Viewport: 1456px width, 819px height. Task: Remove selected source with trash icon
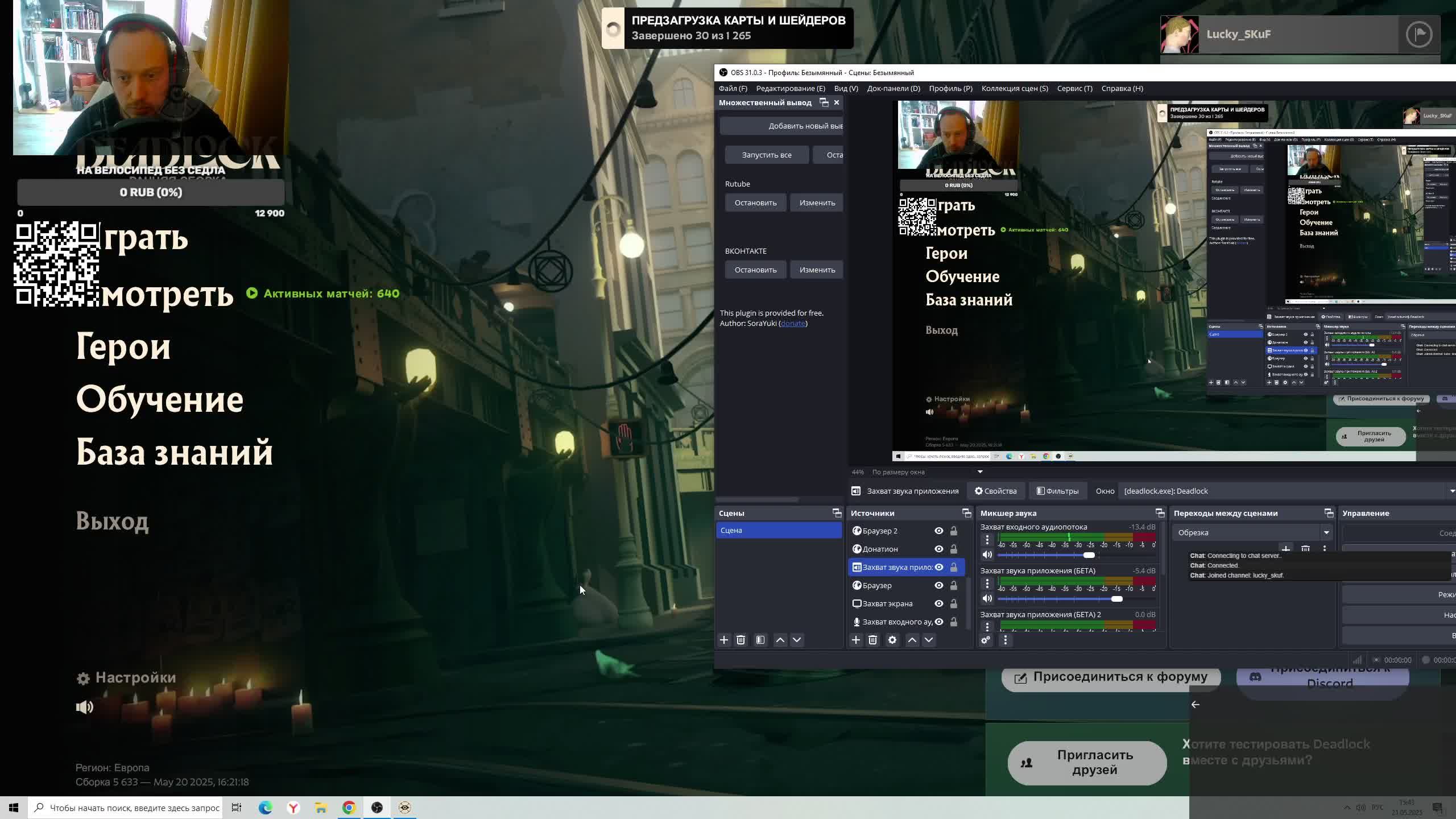[872, 640]
